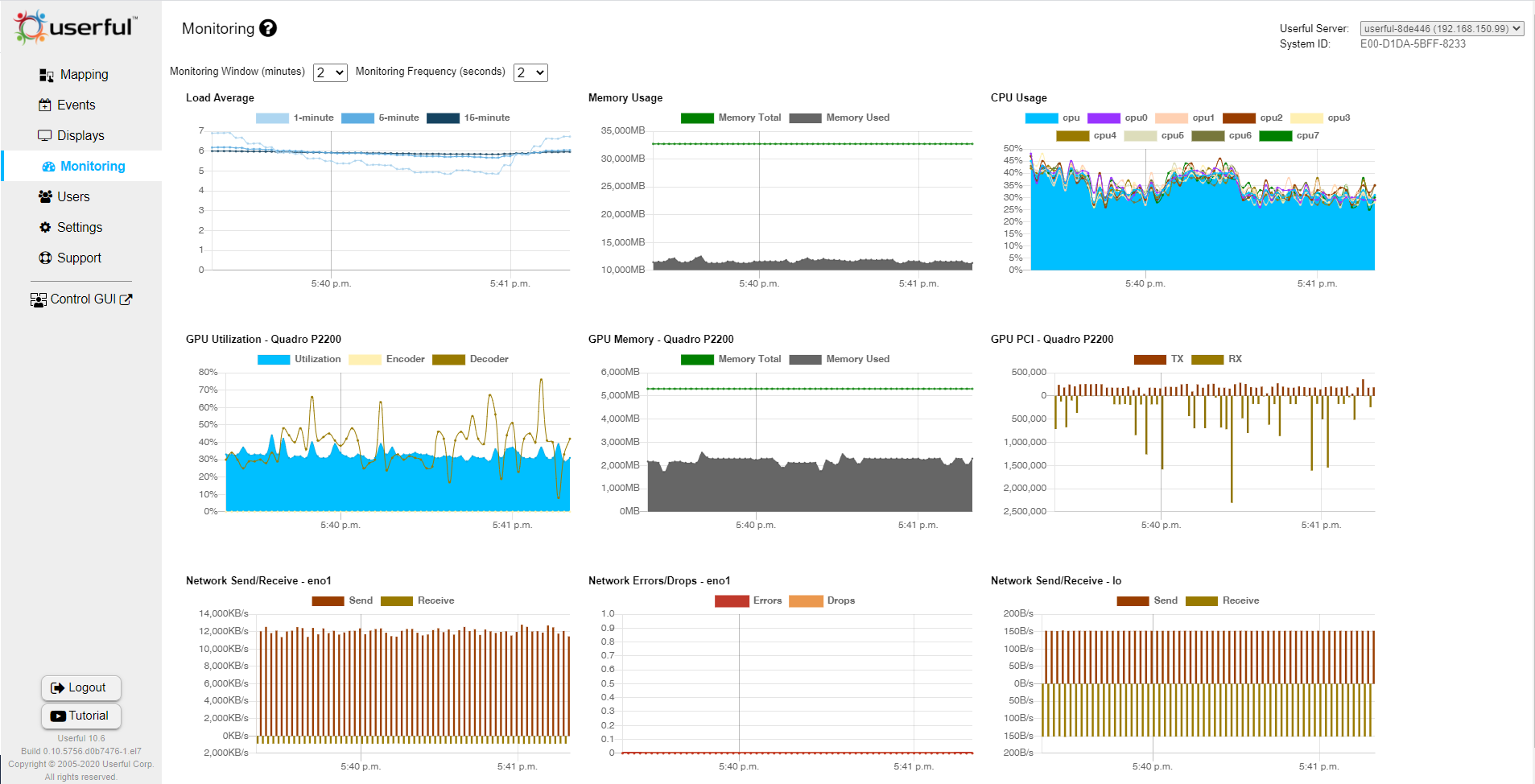Screen dimensions: 1535x784
Task: Click the GPU Utilization - Quadro P2200 title
Action: click(263, 339)
